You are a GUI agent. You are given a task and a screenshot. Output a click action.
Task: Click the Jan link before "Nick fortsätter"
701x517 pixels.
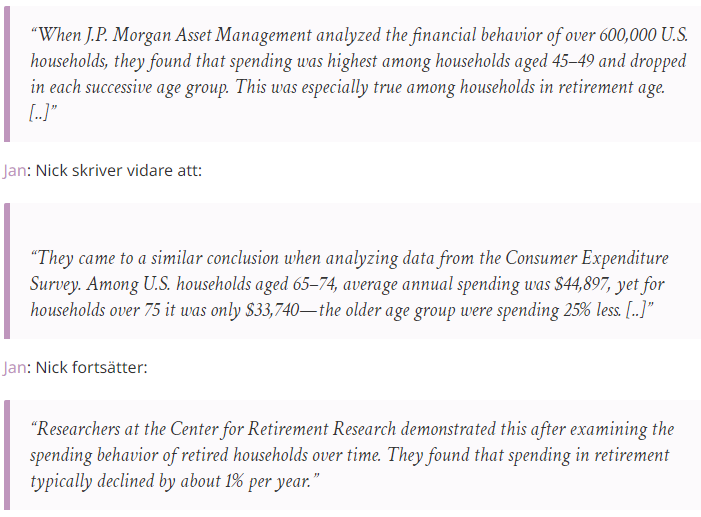[15, 368]
